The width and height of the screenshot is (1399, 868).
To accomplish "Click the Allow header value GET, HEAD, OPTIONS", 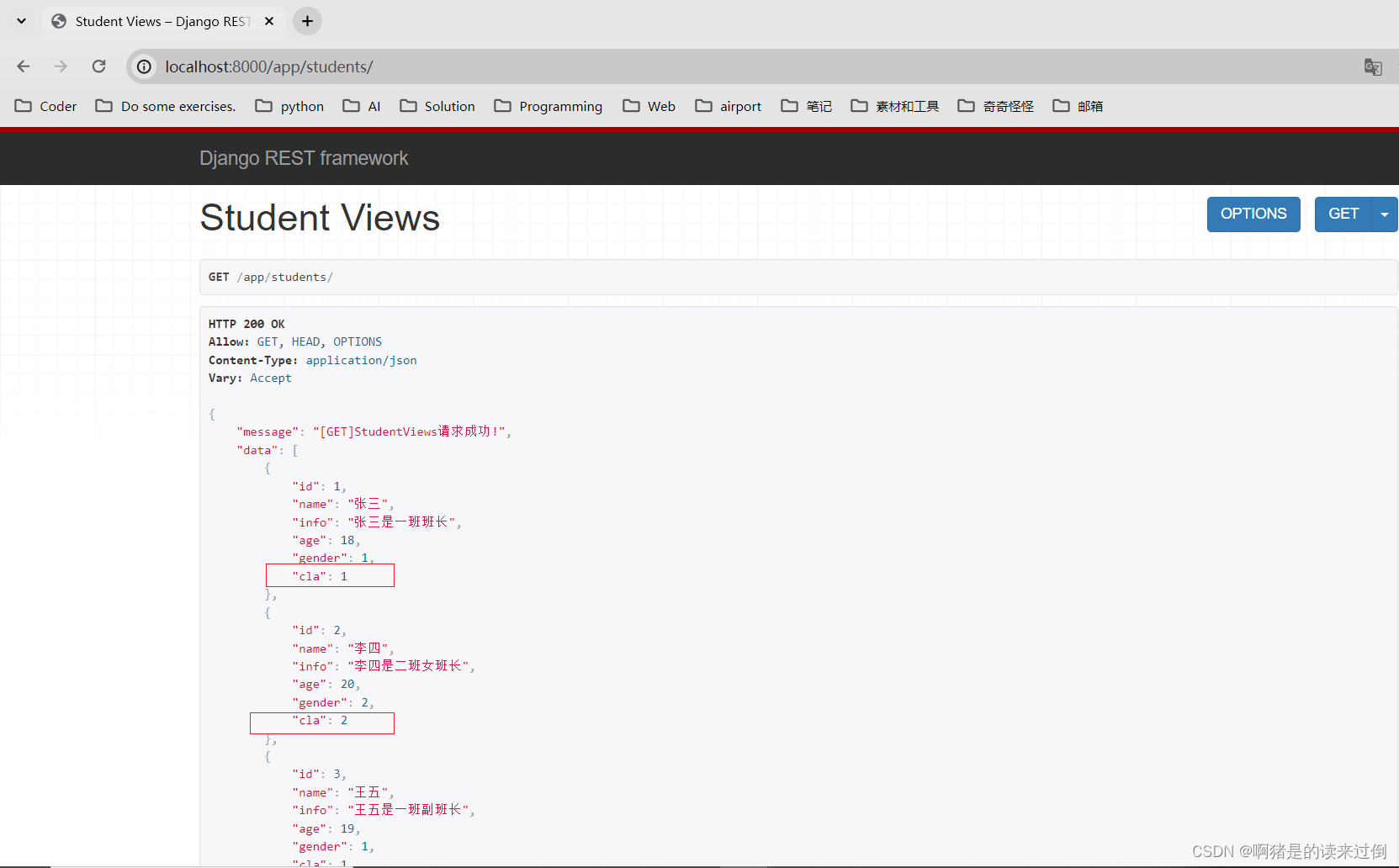I will (x=320, y=341).
